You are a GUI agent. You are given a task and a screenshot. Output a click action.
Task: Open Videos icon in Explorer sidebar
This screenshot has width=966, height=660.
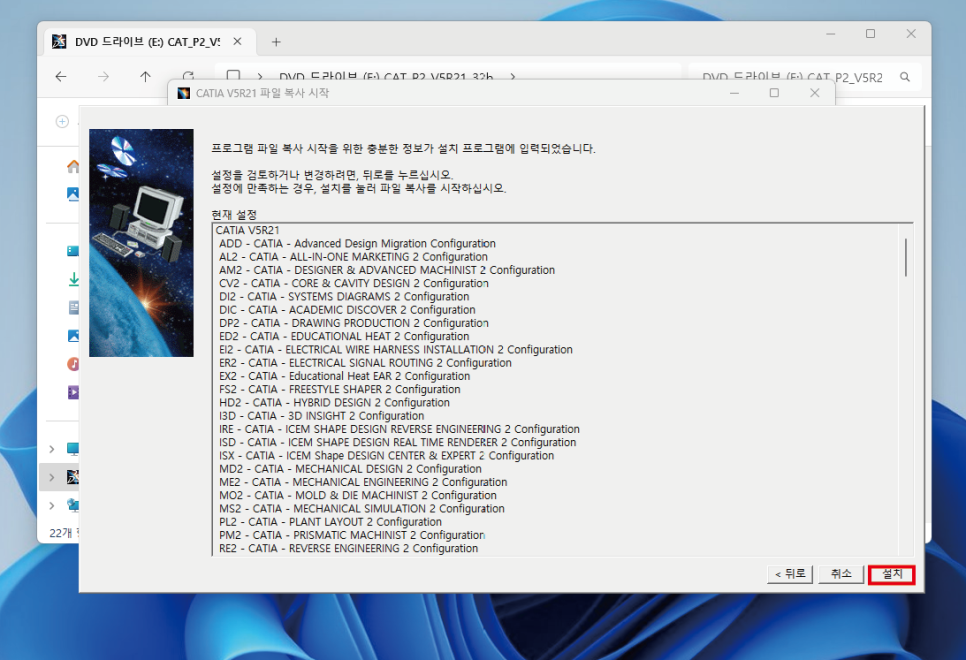tap(73, 392)
